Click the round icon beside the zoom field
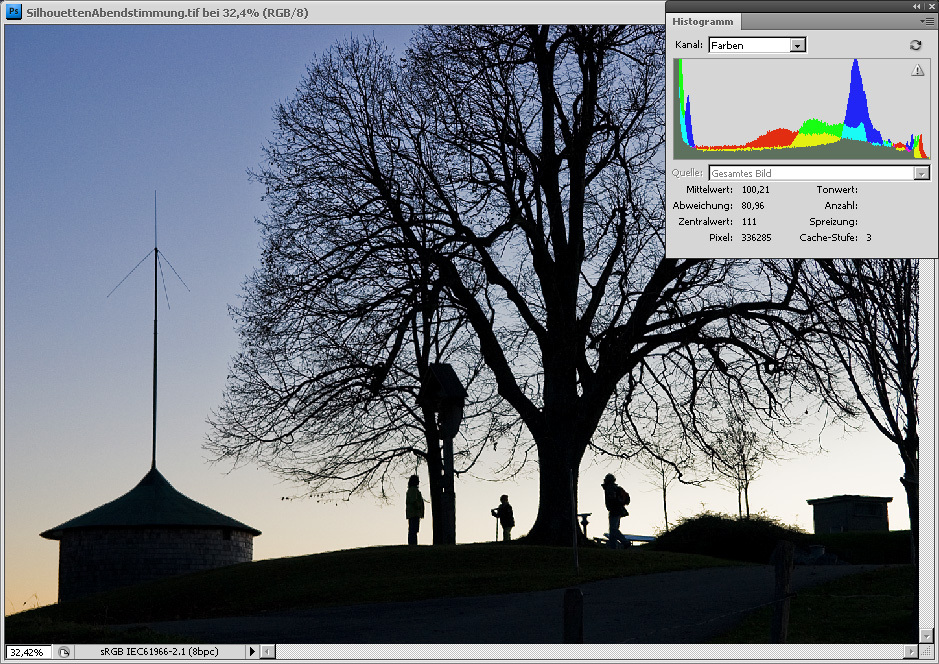Image resolution: width=939 pixels, height=664 pixels. (x=64, y=652)
